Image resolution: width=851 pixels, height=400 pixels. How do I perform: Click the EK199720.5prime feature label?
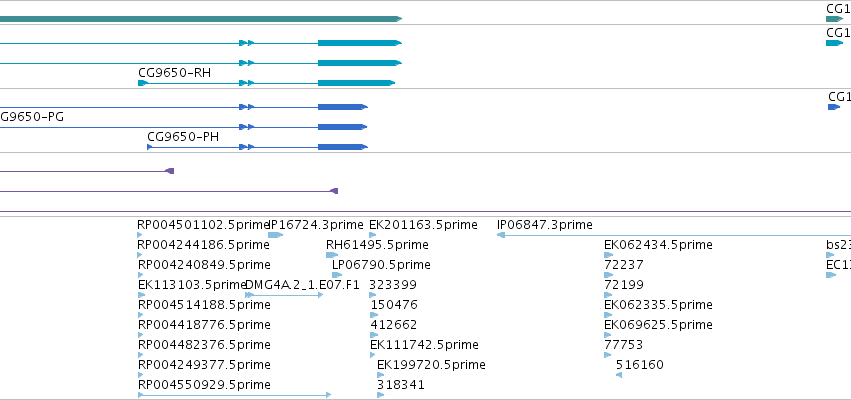[431, 365]
